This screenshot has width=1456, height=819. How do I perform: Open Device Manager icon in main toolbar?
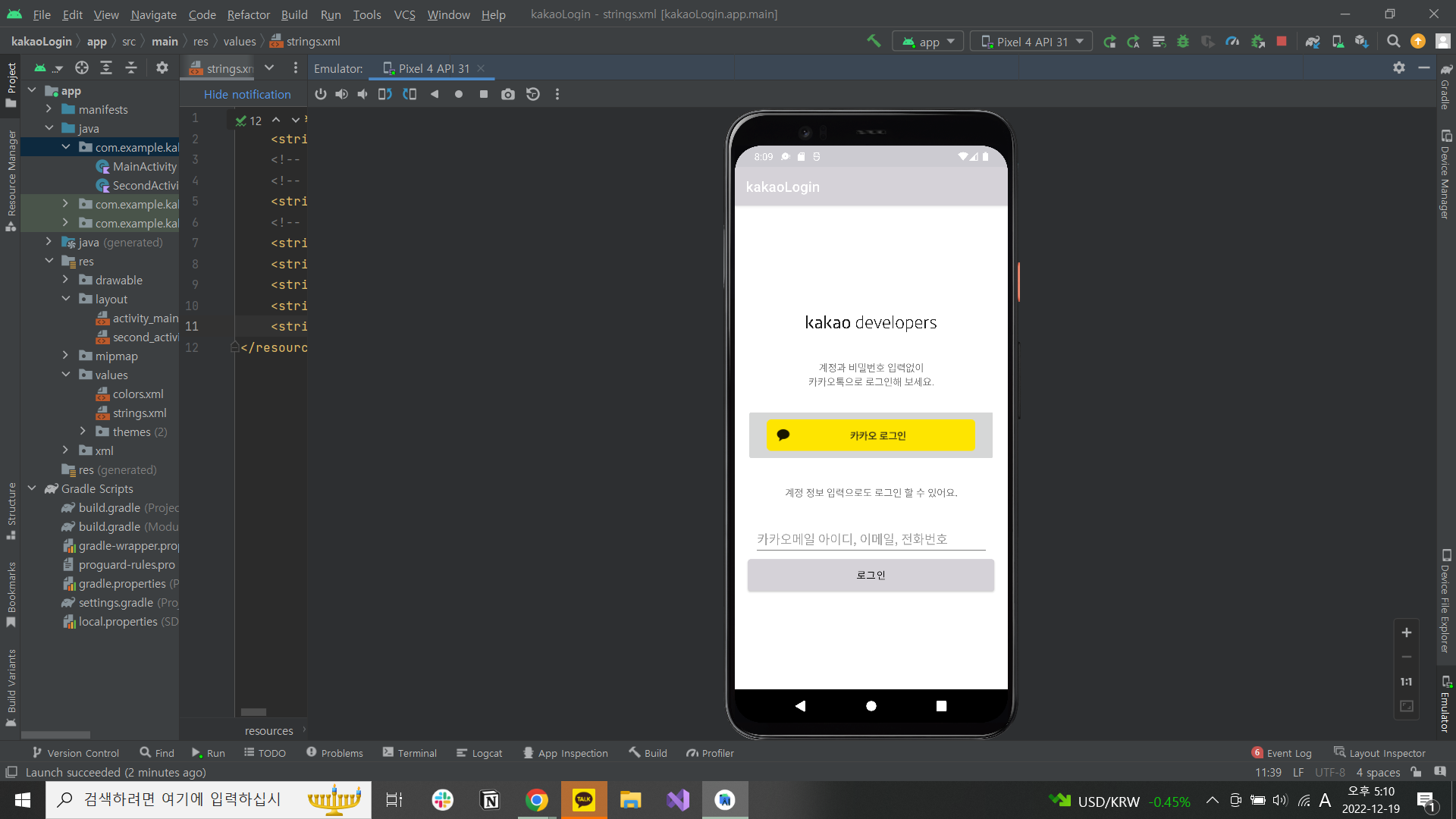click(x=1338, y=42)
